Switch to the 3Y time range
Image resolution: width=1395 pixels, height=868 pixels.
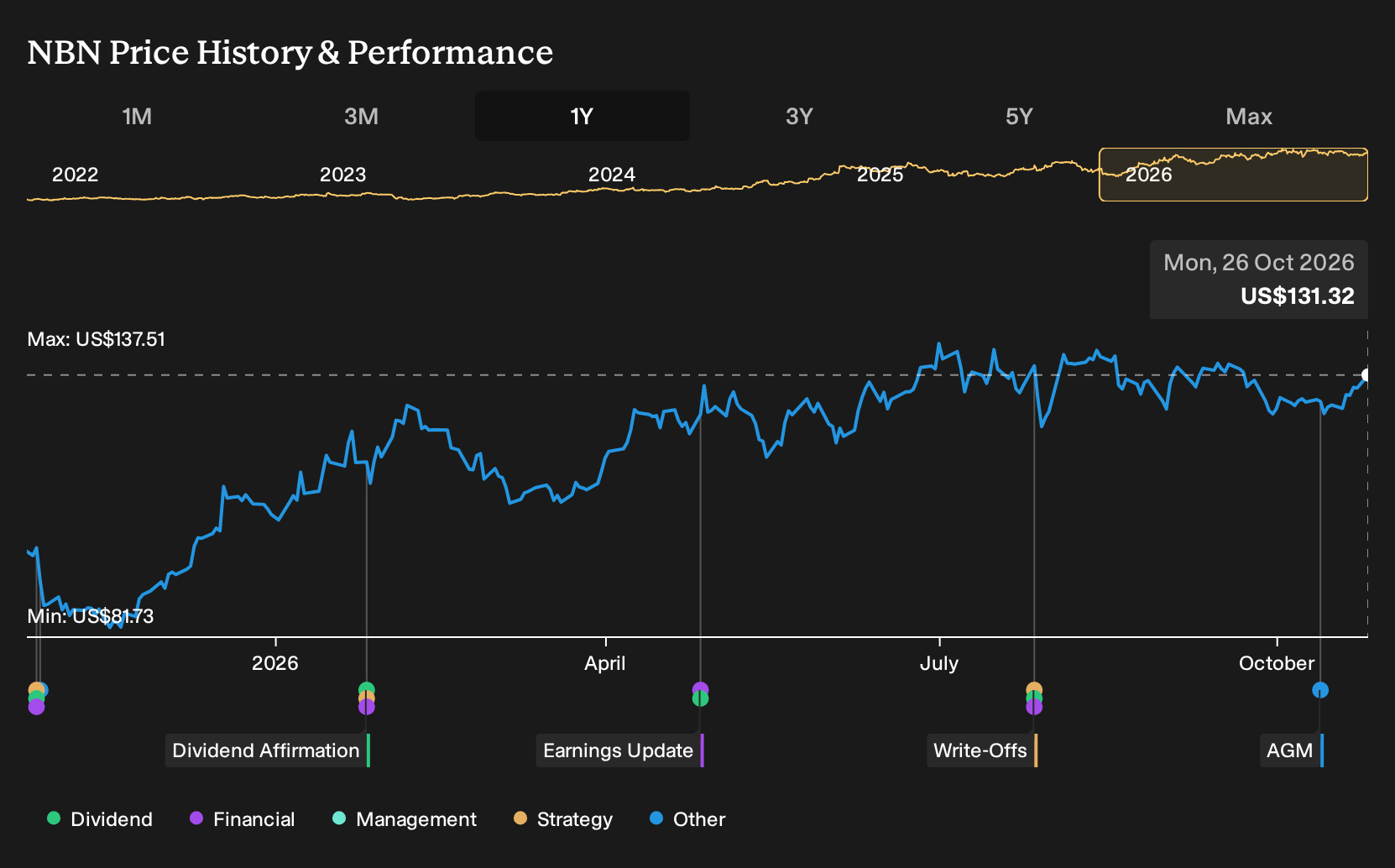799,116
